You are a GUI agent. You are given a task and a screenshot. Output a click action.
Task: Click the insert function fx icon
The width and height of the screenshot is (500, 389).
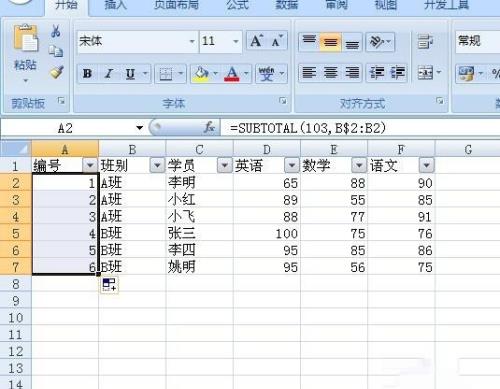coord(209,127)
